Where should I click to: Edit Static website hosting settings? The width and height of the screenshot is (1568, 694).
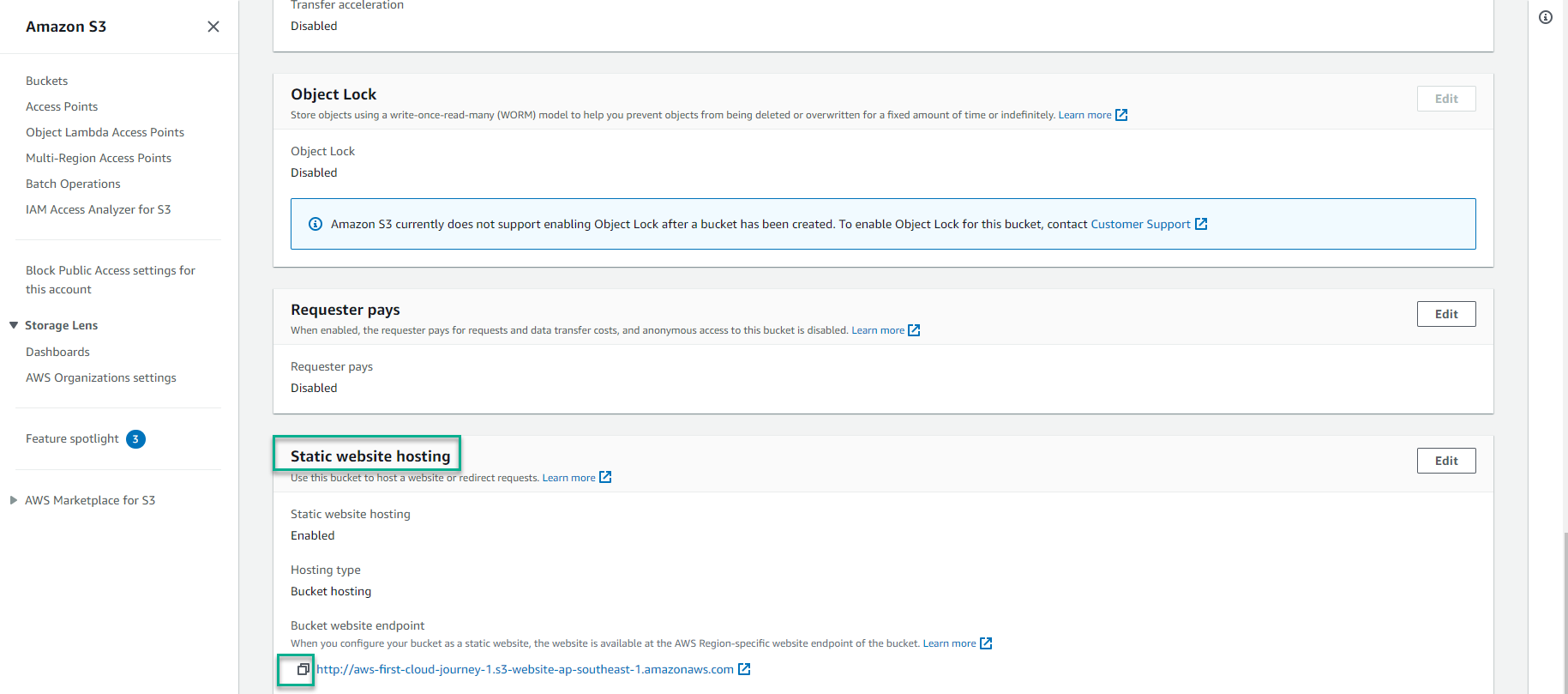coord(1446,461)
